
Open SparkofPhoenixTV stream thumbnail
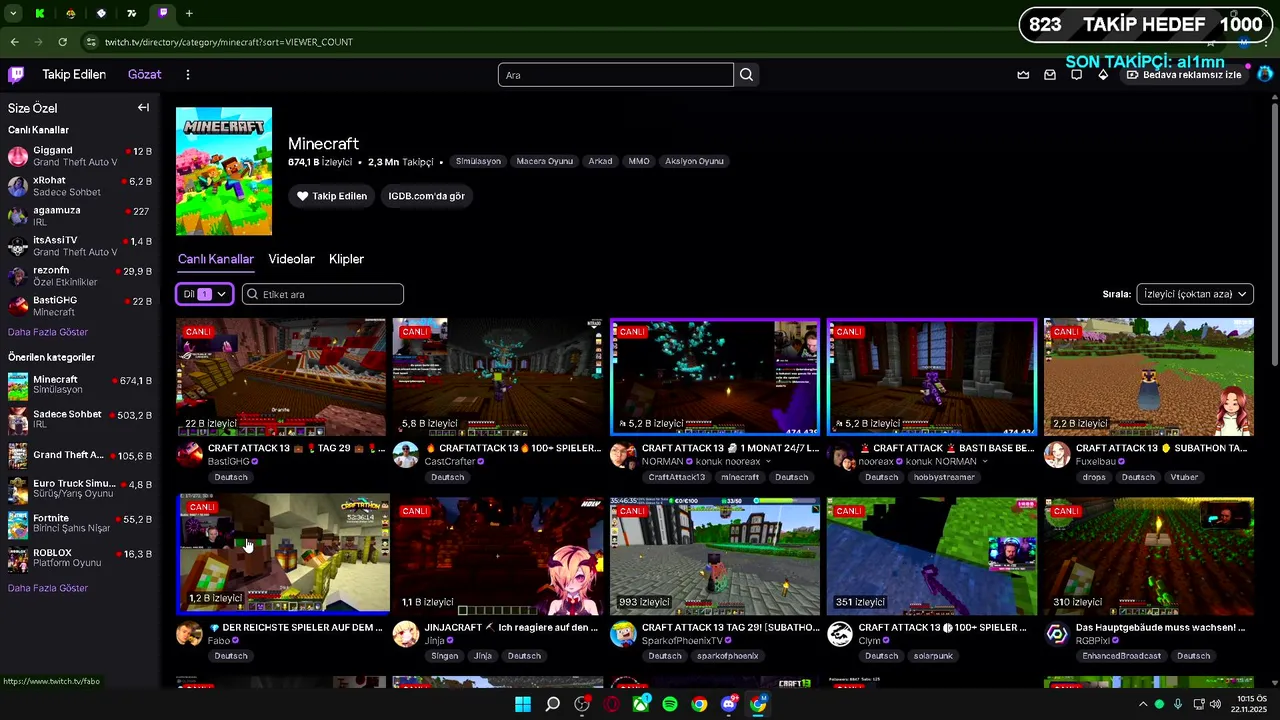pyautogui.click(x=715, y=556)
